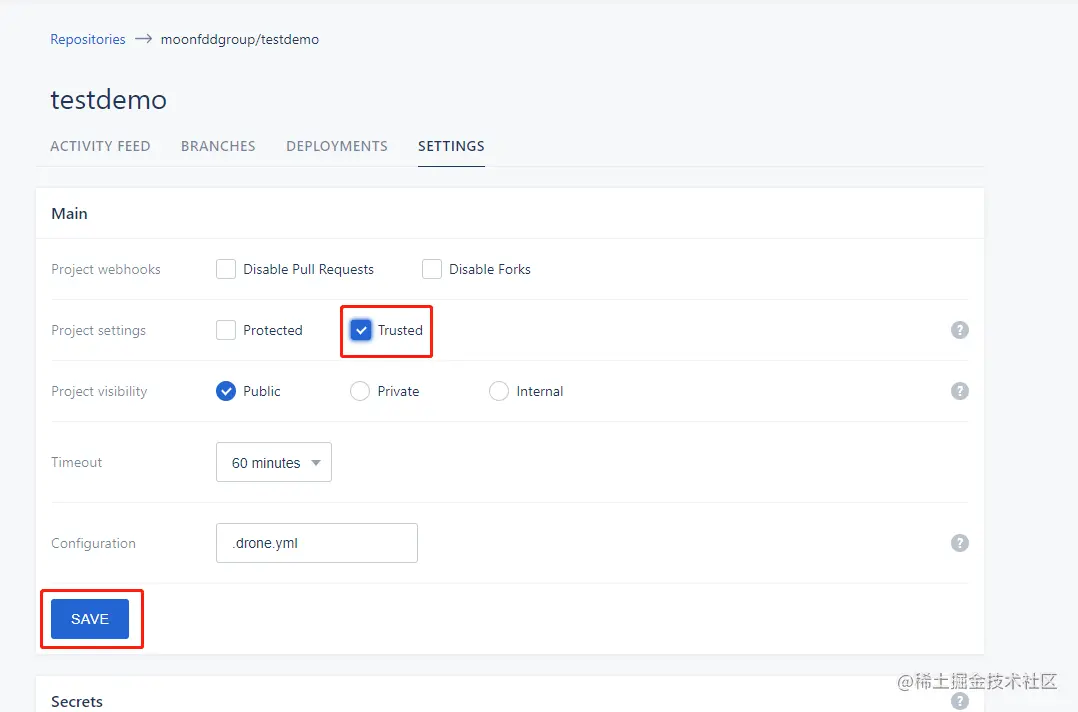Open help icon for Configuration row

(960, 543)
